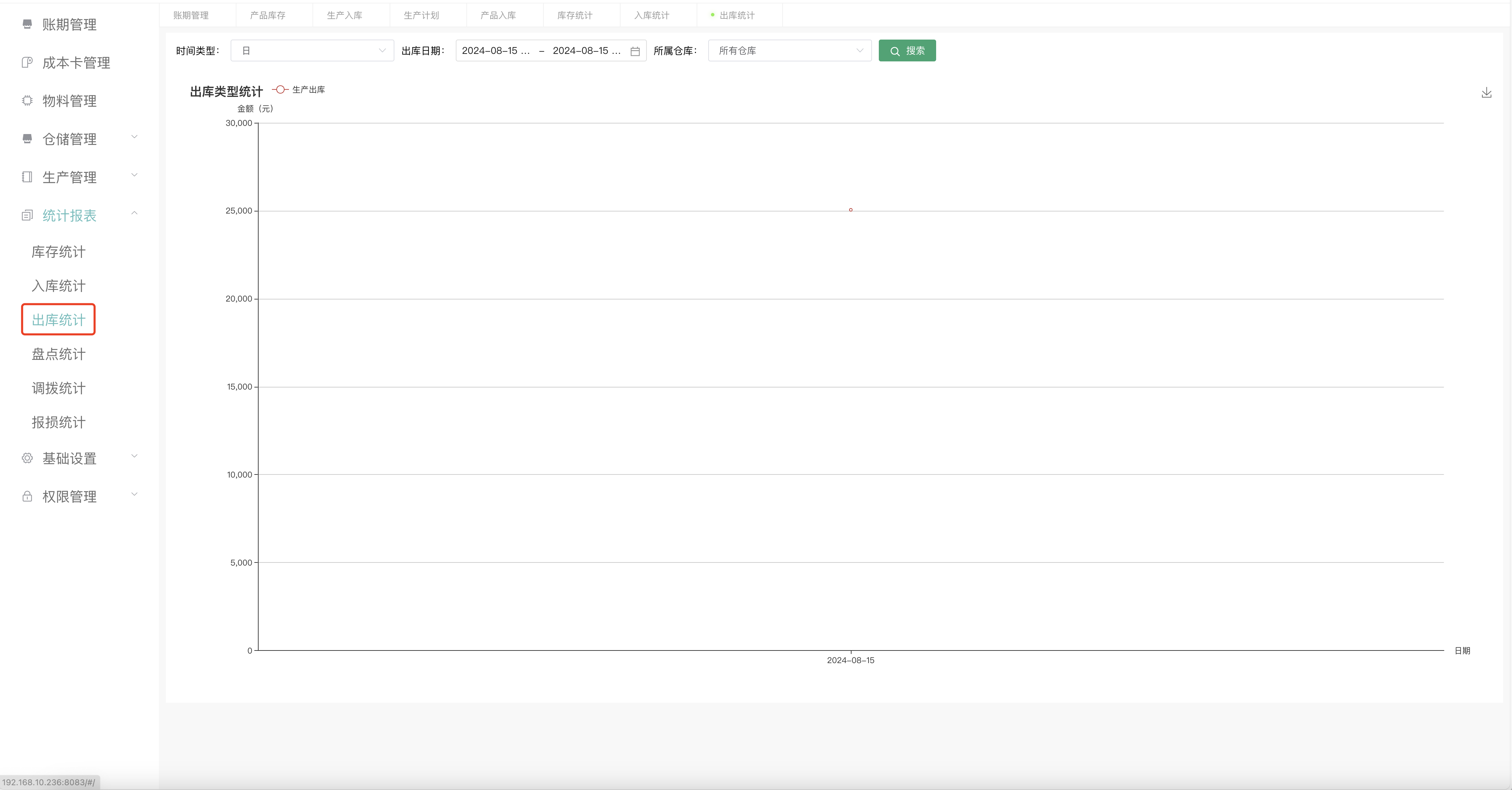Click the 账期管理 sidebar icon
Screen dimensions: 1512x790
[27, 24]
